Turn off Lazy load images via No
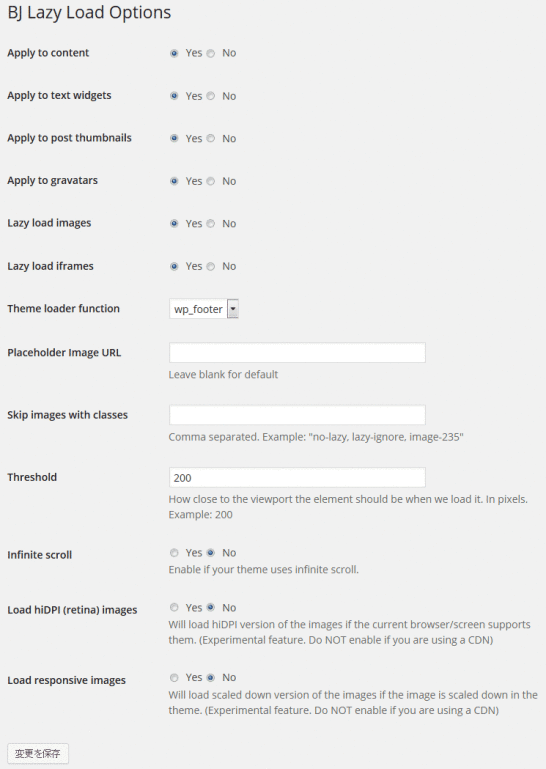 click(211, 224)
